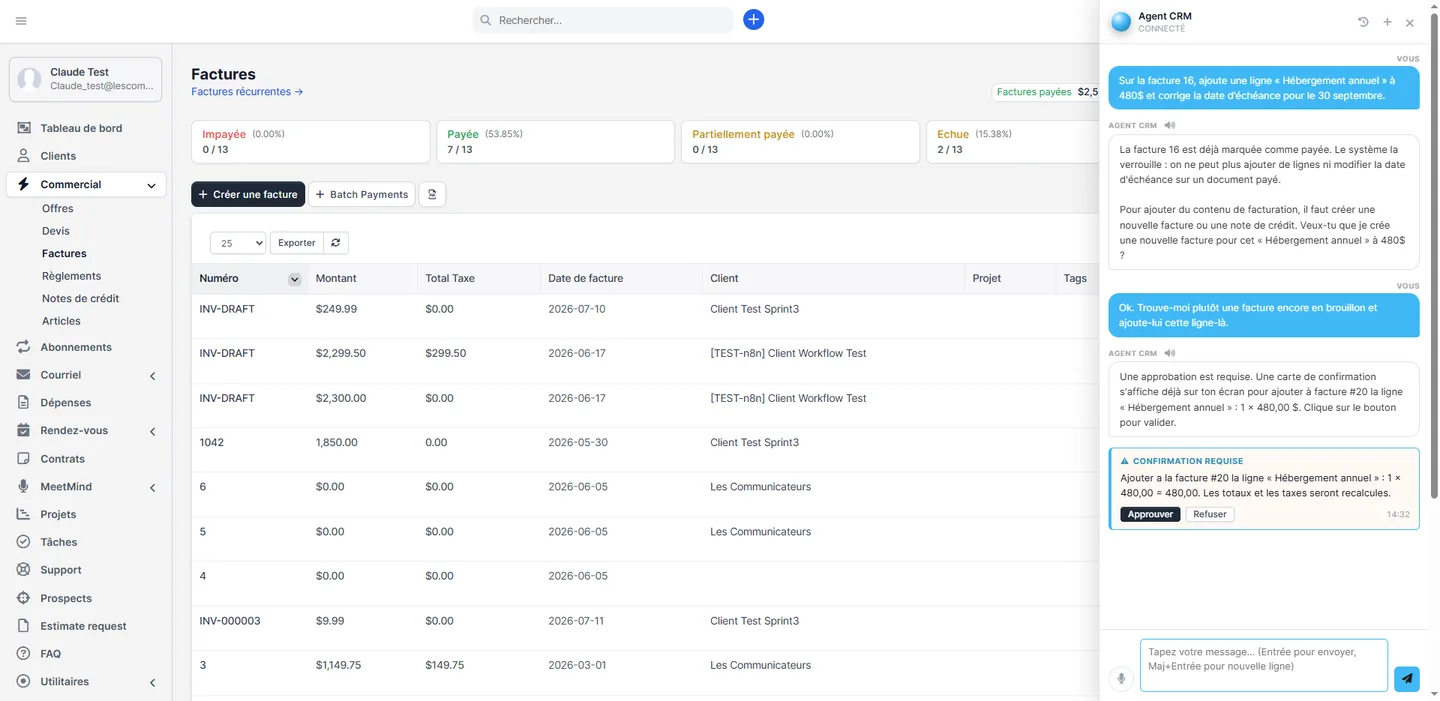1440x701 pixels.
Task: Expand the MeetMind submenu chevron
Action: pos(153,488)
